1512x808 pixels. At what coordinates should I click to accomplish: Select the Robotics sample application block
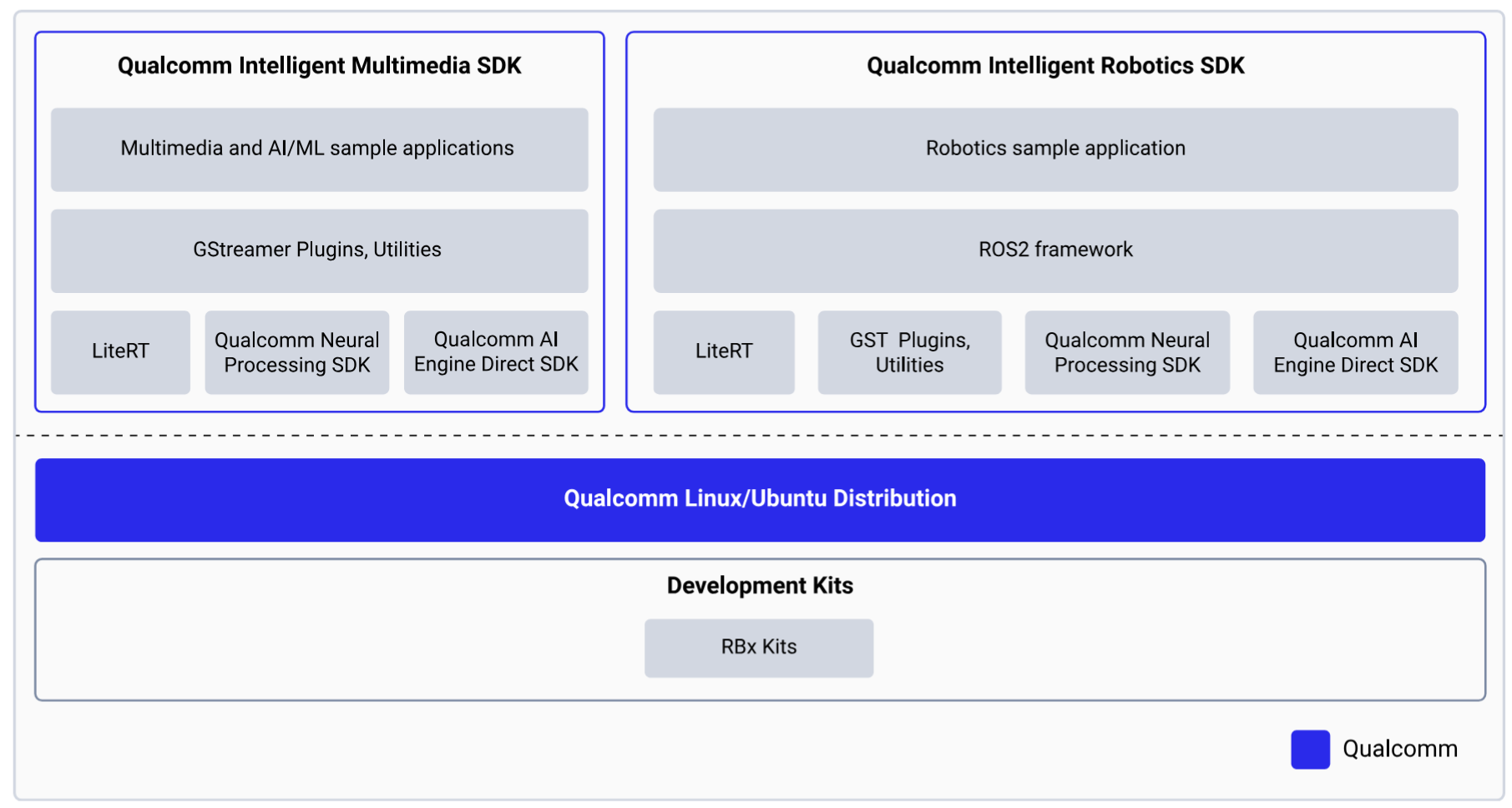point(1055,149)
